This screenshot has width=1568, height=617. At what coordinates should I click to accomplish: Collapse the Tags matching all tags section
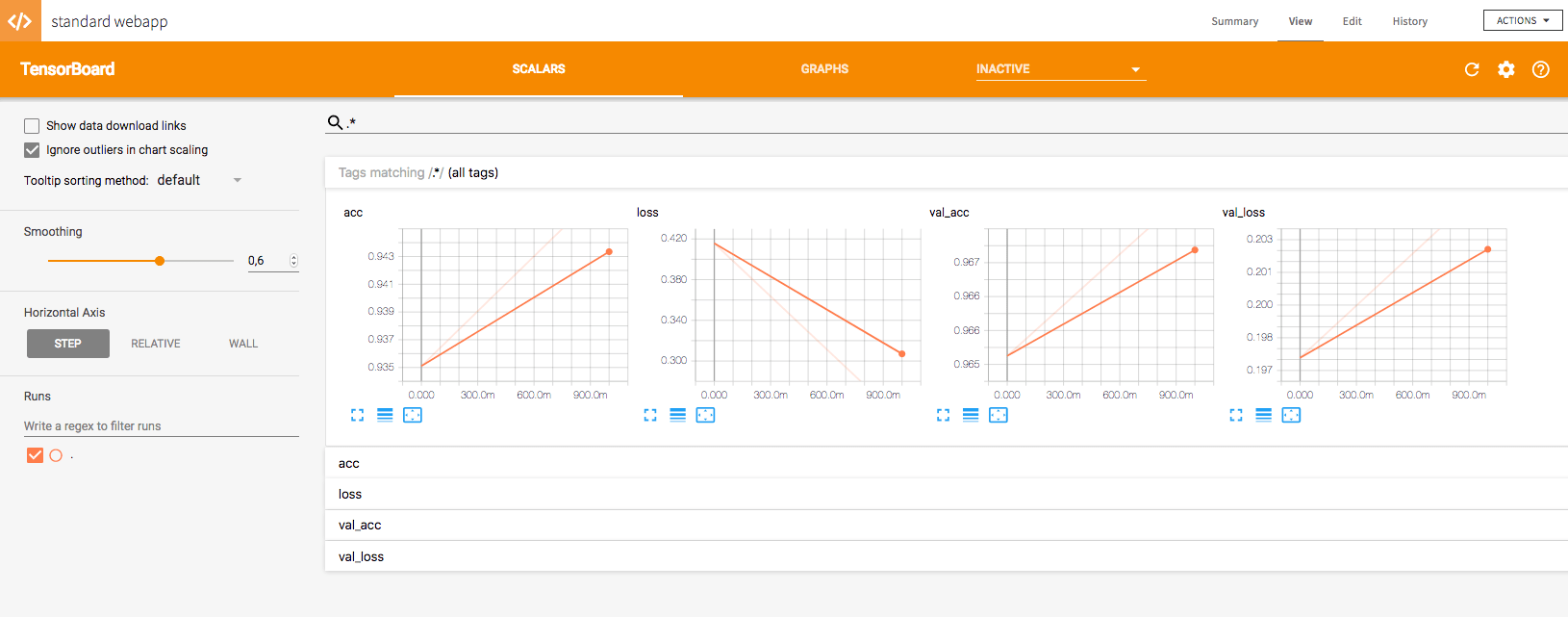pos(947,172)
